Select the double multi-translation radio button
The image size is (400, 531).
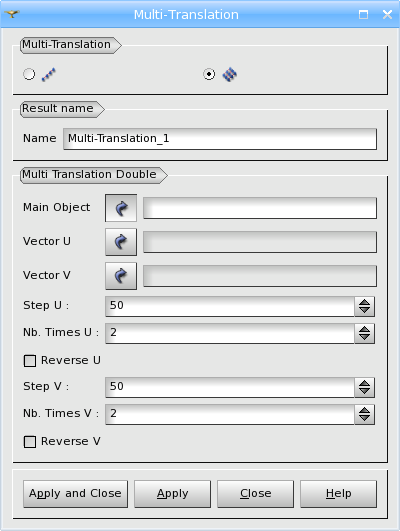click(209, 74)
